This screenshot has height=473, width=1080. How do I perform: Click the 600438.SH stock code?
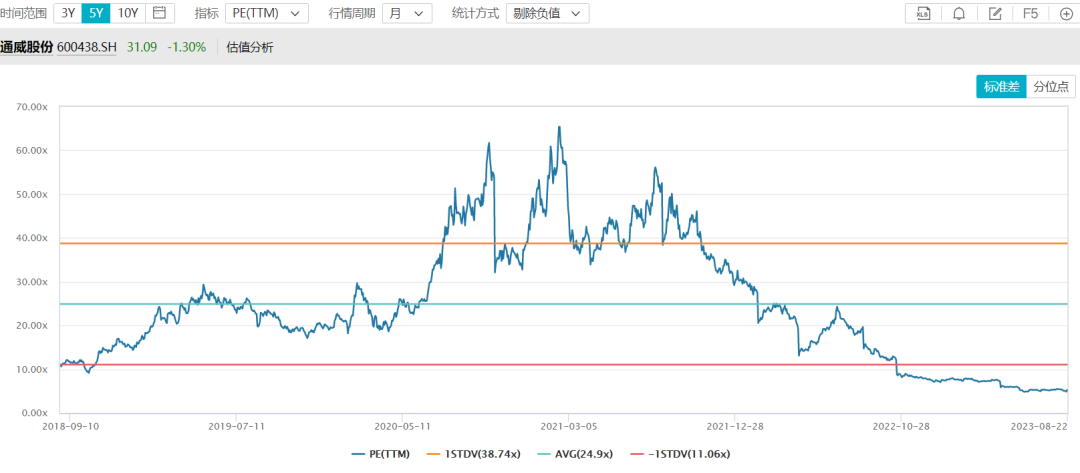(x=87, y=48)
